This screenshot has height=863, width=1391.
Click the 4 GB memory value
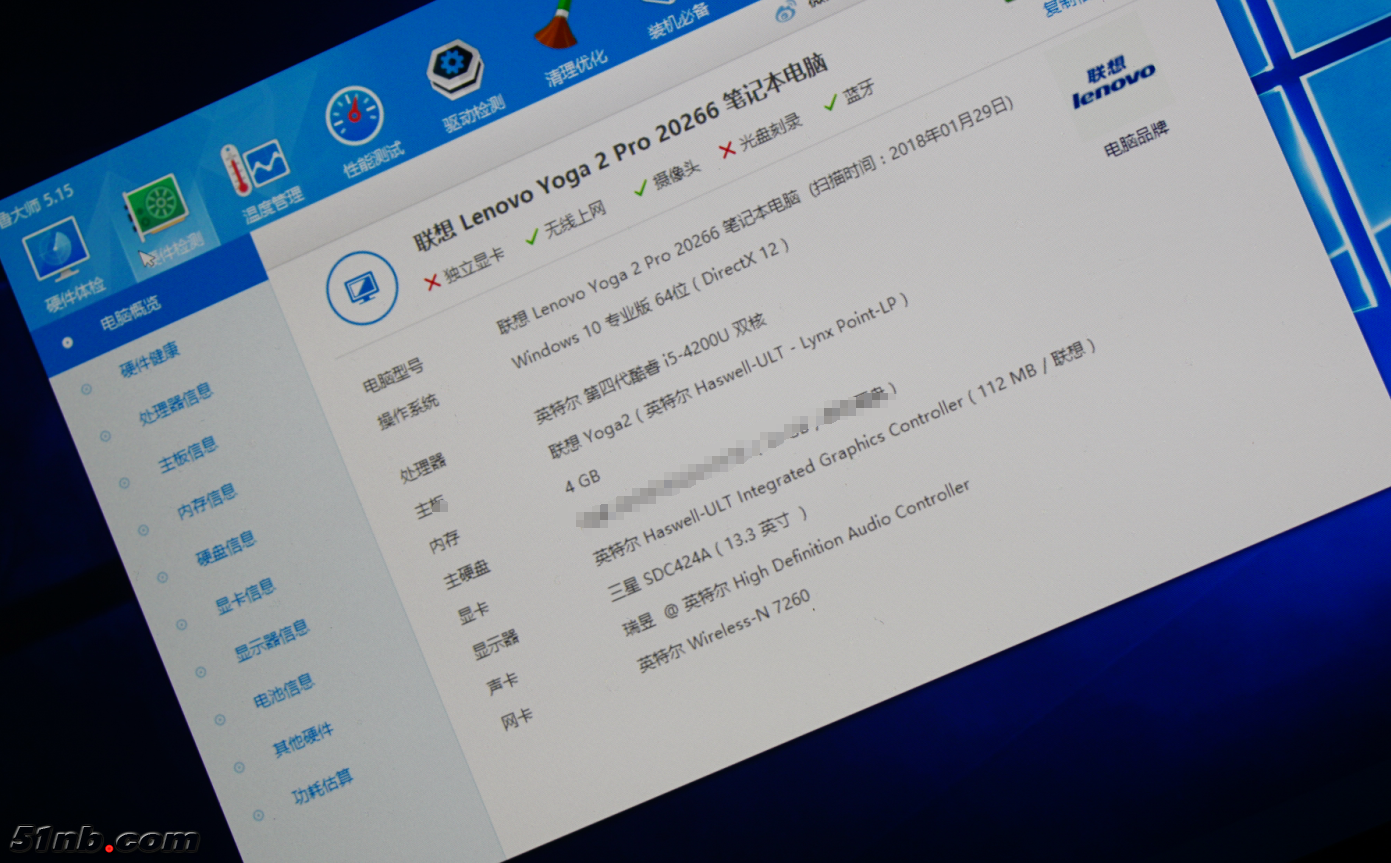[583, 482]
